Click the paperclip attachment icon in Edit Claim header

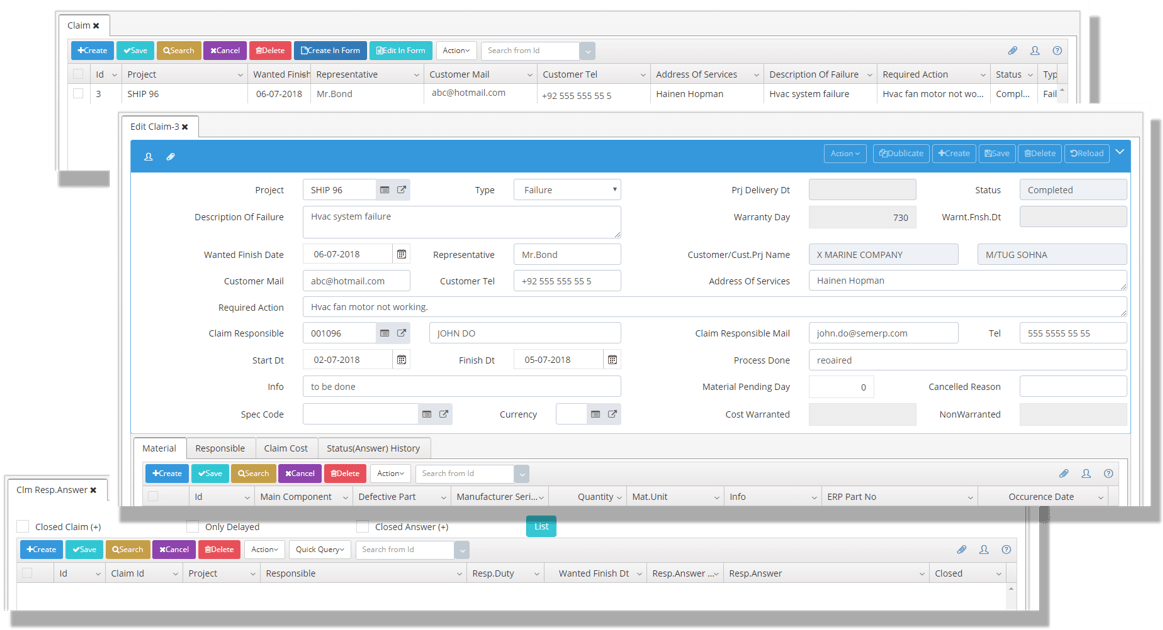click(x=171, y=157)
